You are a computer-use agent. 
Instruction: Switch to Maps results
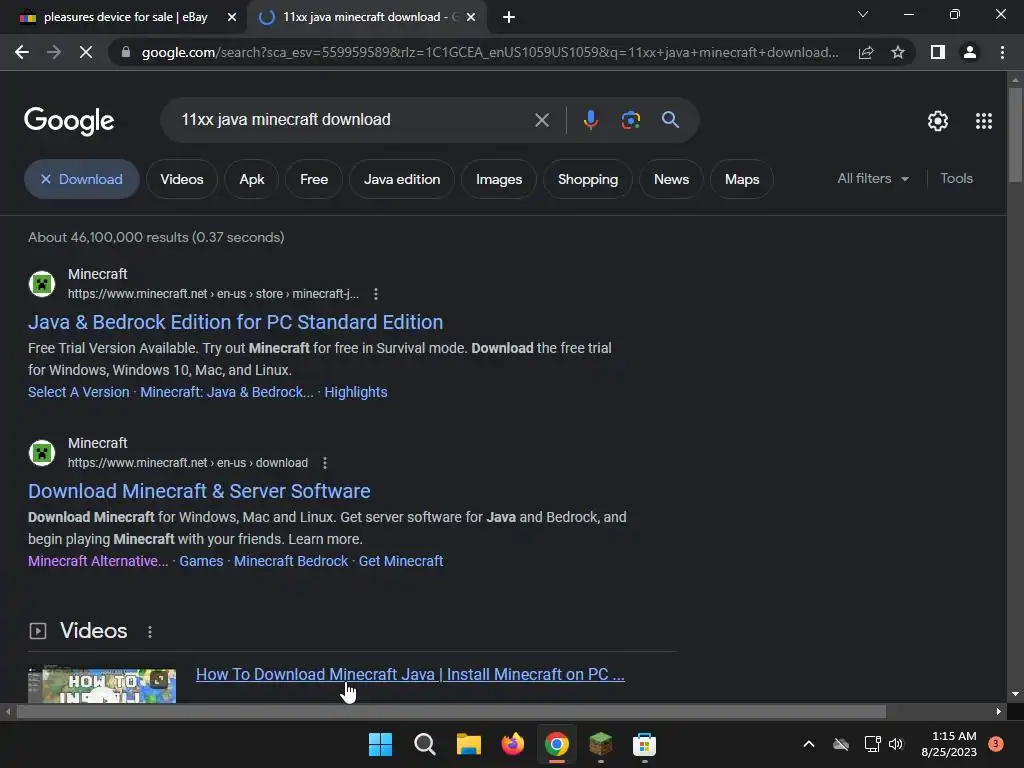point(742,179)
